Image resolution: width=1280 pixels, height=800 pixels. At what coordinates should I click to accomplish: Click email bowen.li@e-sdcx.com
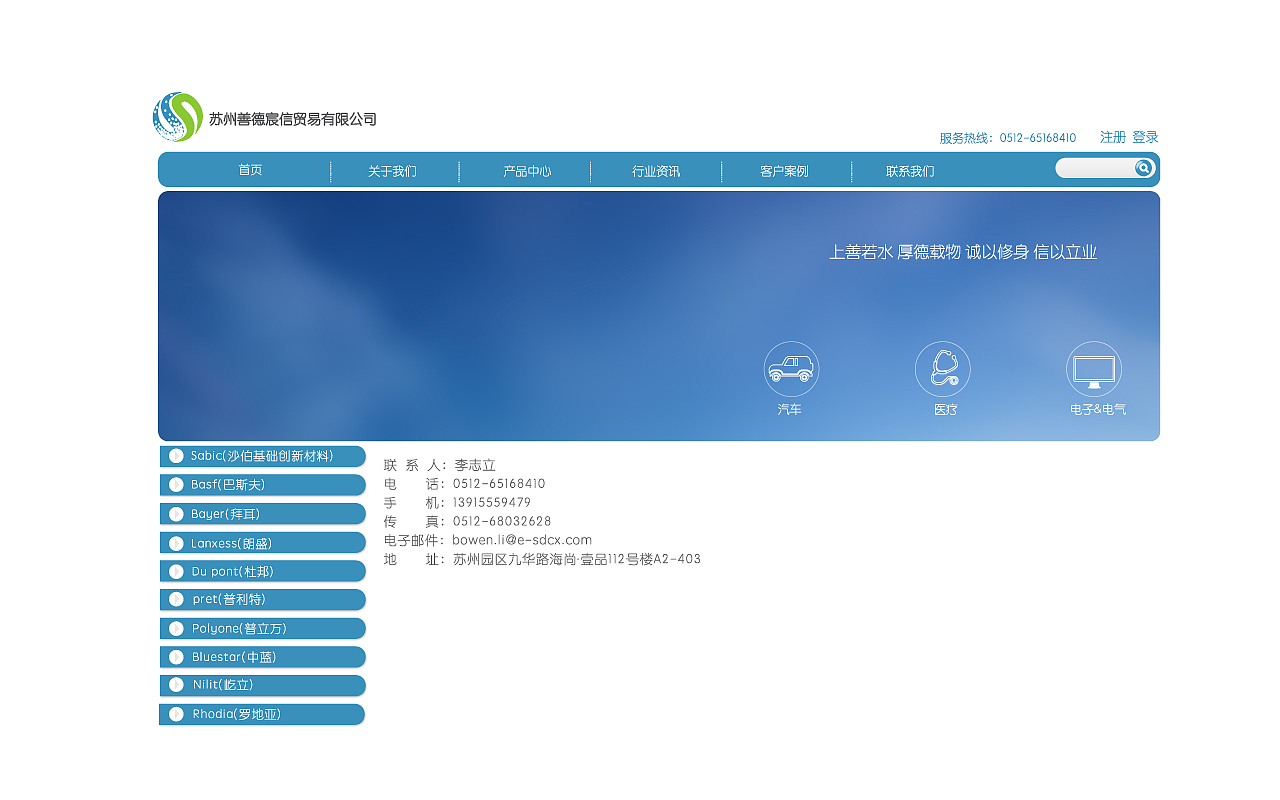522,540
